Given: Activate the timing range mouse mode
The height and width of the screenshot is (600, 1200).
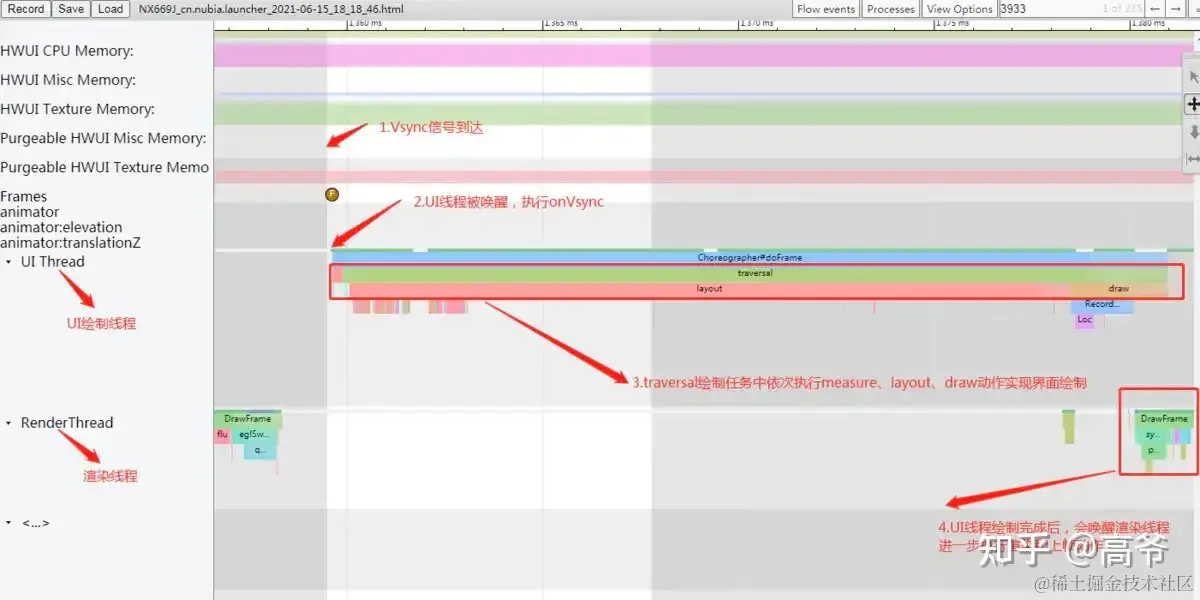Looking at the screenshot, I should pyautogui.click(x=1192, y=159).
